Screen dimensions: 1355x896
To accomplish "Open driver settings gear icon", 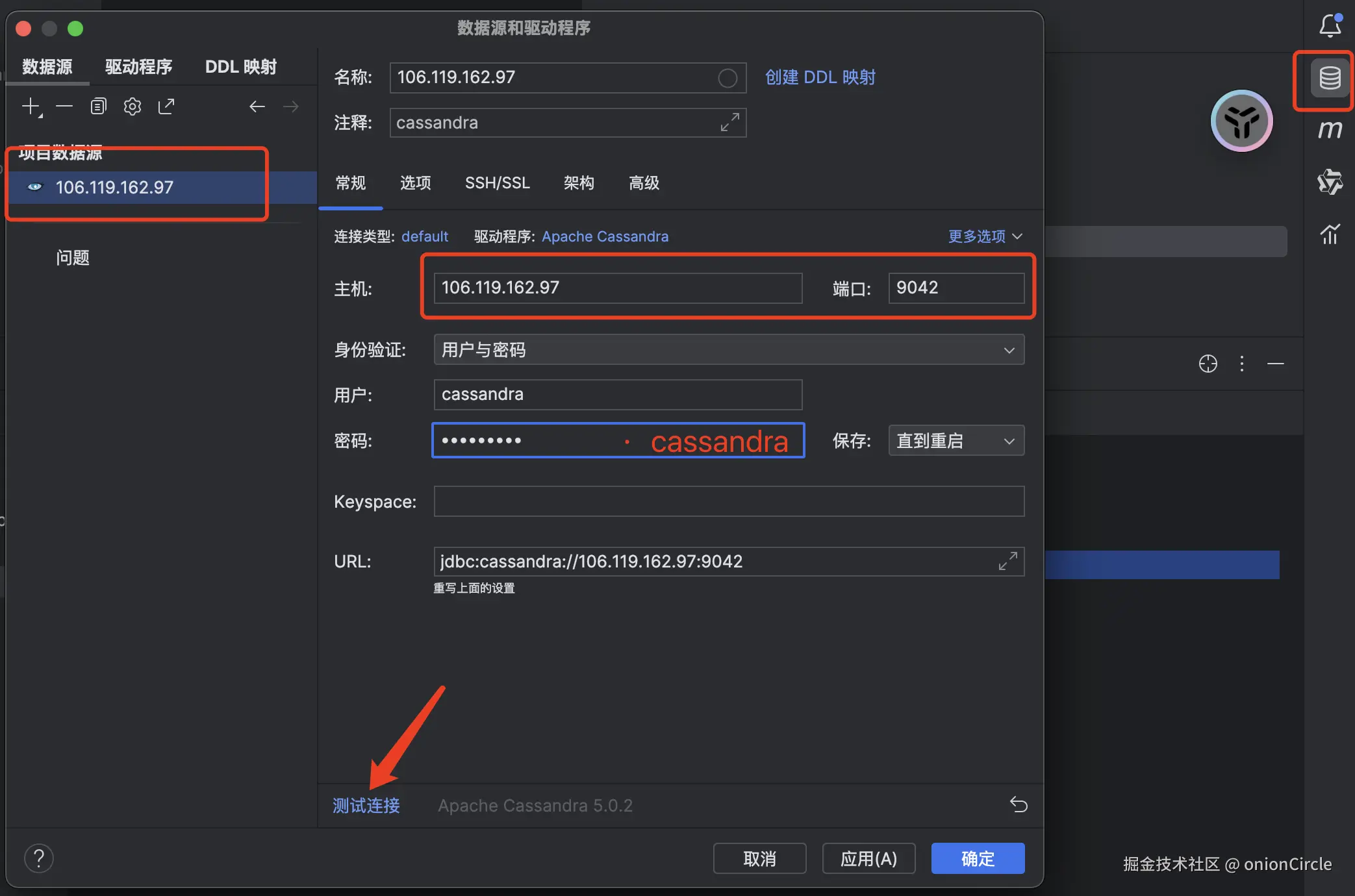I will (133, 106).
